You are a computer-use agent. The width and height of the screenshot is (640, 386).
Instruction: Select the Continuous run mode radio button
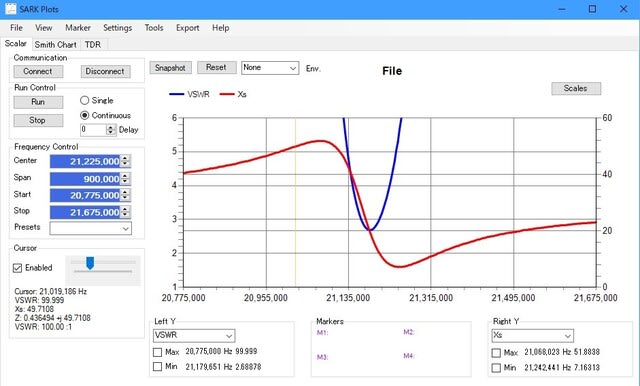pos(84,115)
